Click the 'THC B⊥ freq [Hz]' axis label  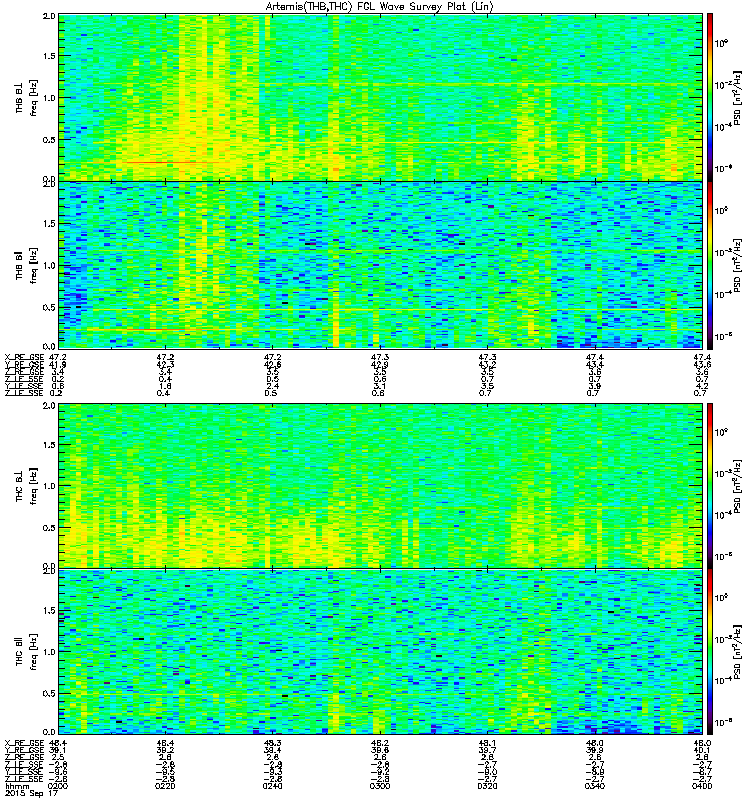click(27, 486)
